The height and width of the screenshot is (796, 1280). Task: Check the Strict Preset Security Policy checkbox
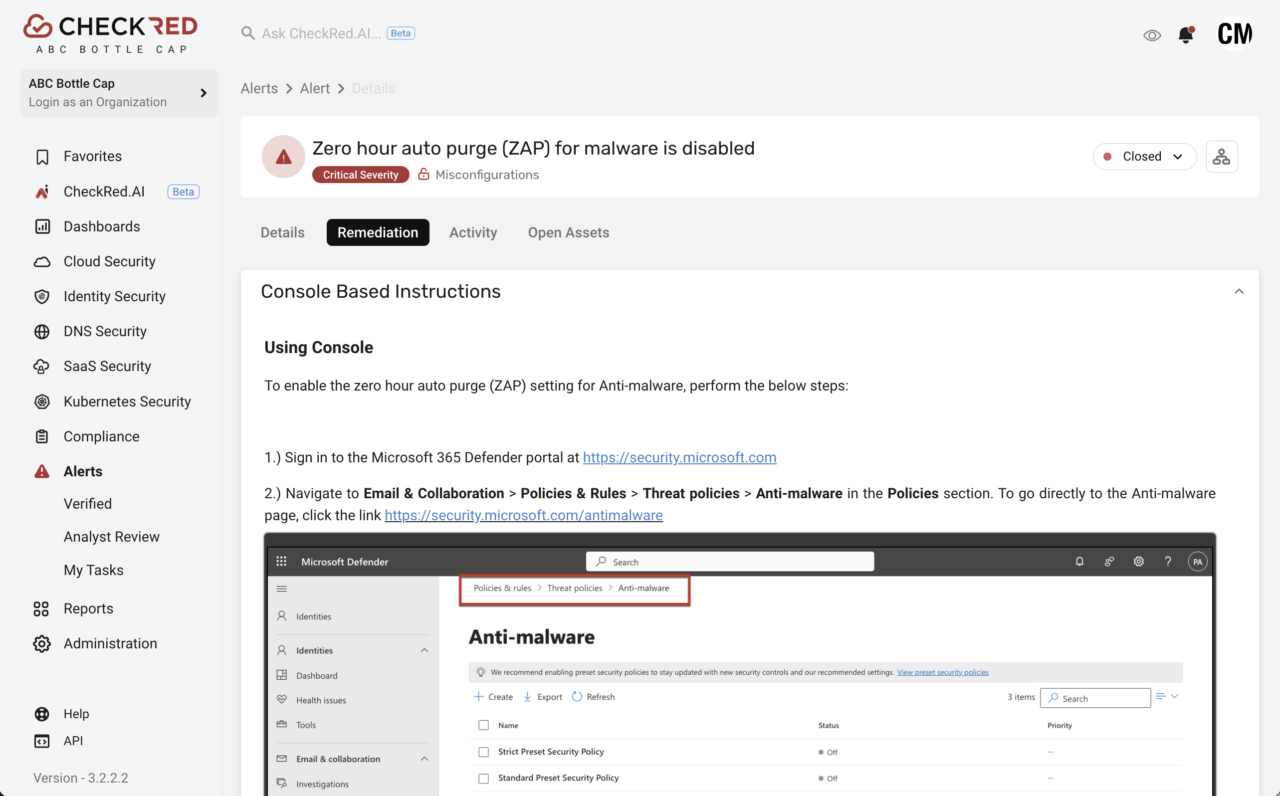(483, 751)
